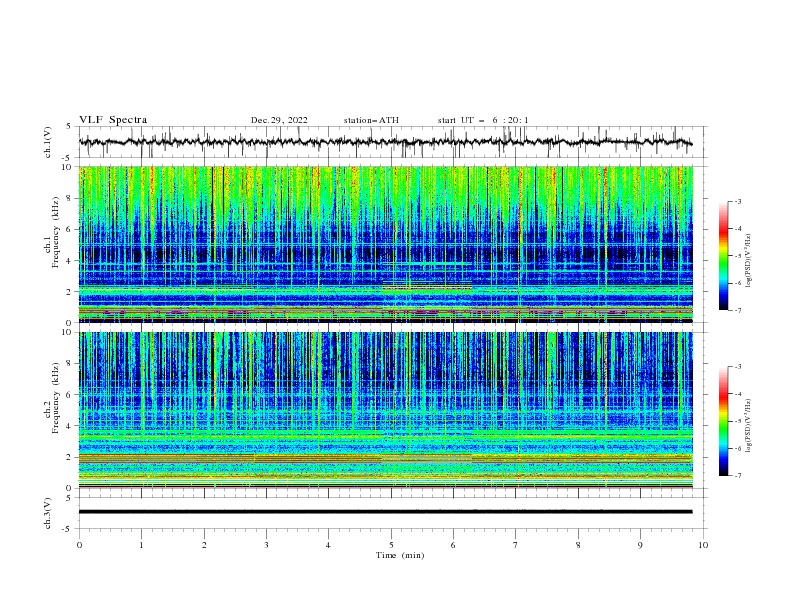
Task: Click the "ch.1(V)" waveform axis label
Action: point(48,142)
